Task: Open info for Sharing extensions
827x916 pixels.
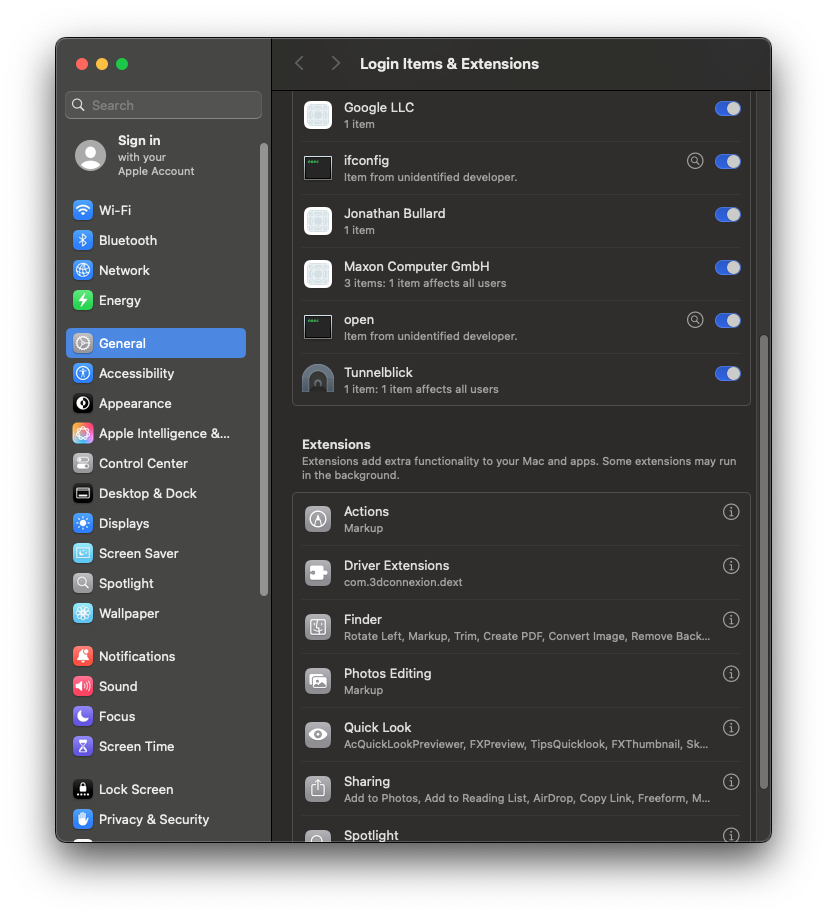Action: (x=731, y=782)
